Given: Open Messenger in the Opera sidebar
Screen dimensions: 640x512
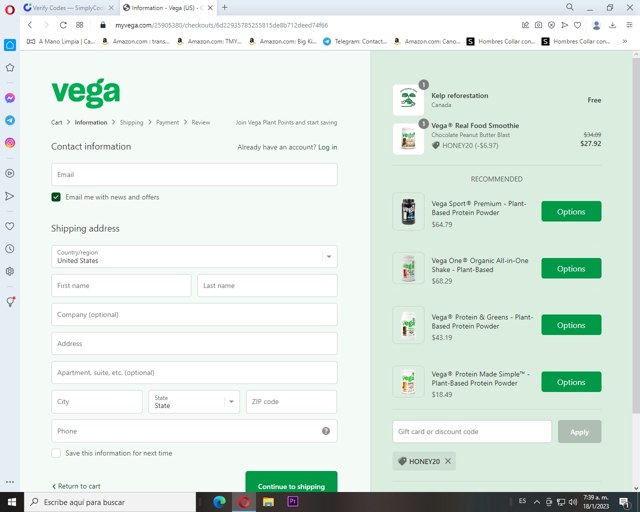Looking at the screenshot, I should pos(10,98).
